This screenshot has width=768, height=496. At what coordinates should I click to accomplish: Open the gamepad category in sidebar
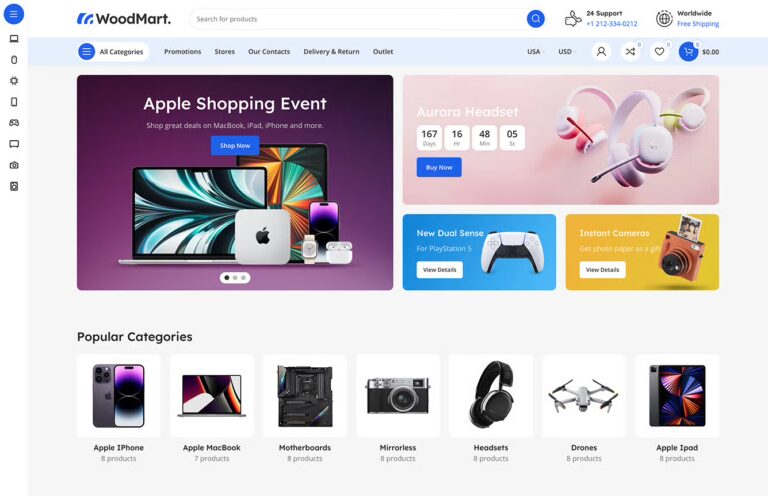pos(14,123)
